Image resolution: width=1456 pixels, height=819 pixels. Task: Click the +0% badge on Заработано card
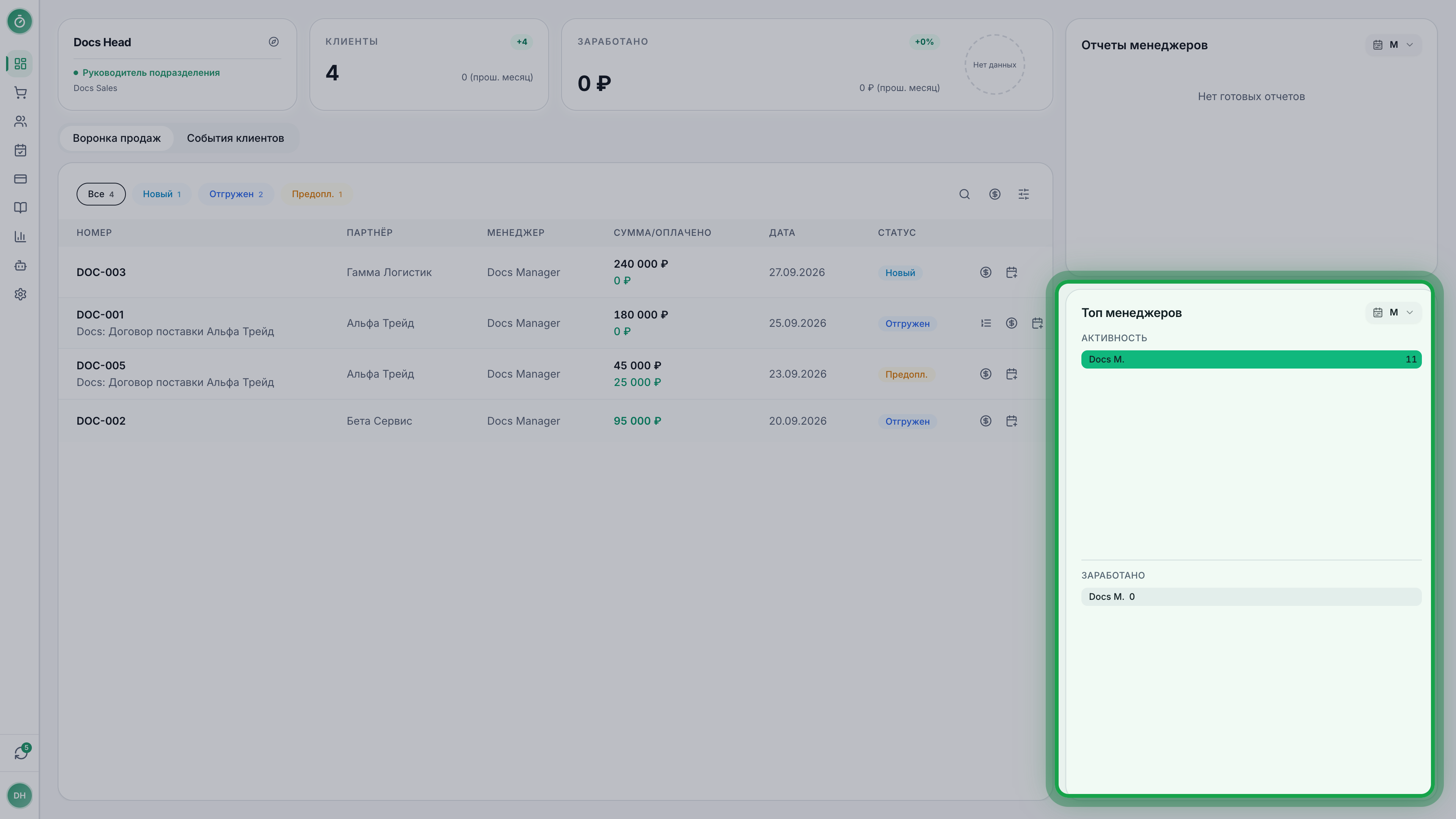click(924, 42)
